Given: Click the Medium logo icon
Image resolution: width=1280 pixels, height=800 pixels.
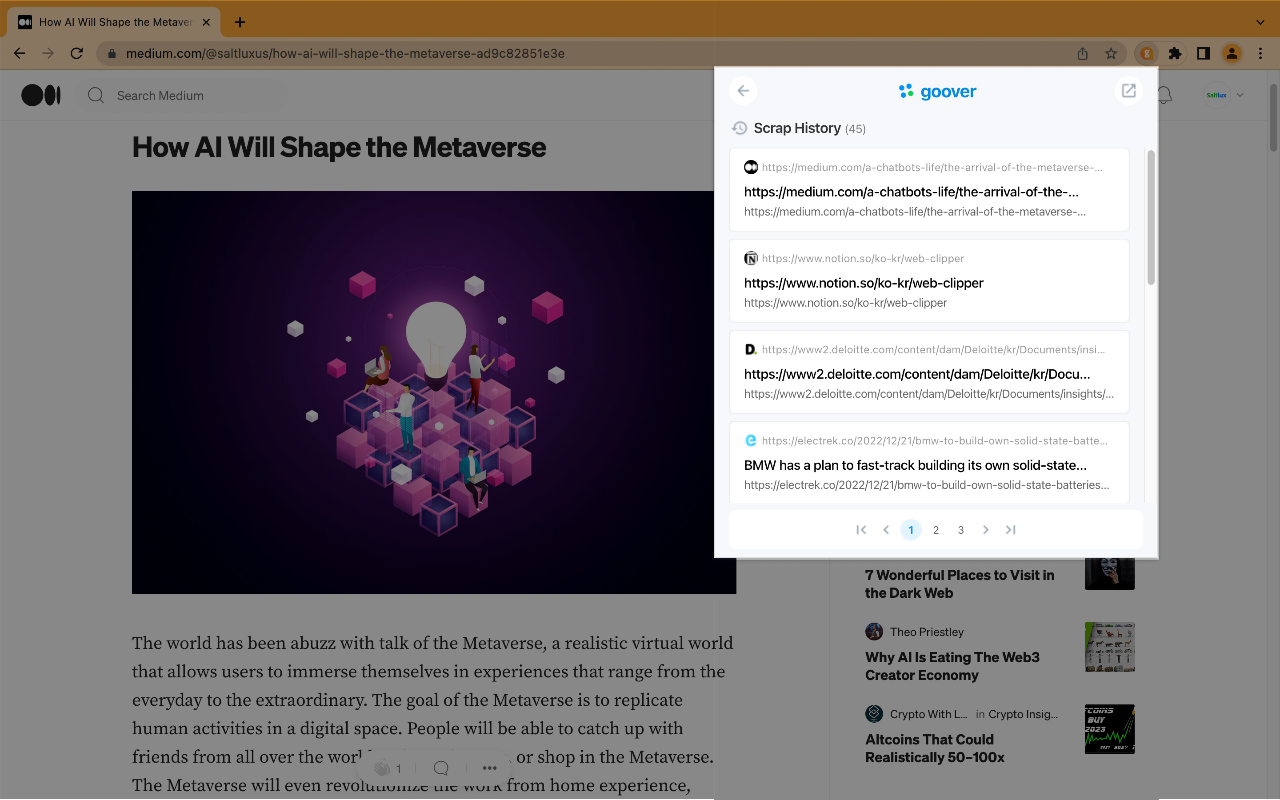Looking at the screenshot, I should tap(41, 95).
